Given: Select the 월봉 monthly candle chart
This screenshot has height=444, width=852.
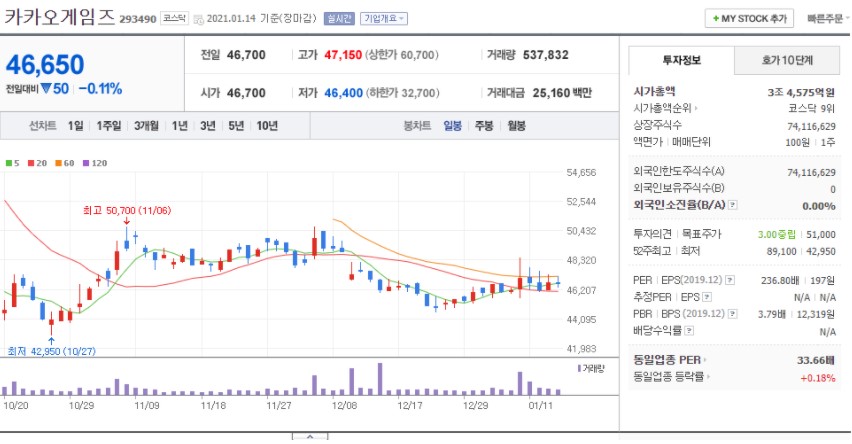Looking at the screenshot, I should tap(516, 126).
